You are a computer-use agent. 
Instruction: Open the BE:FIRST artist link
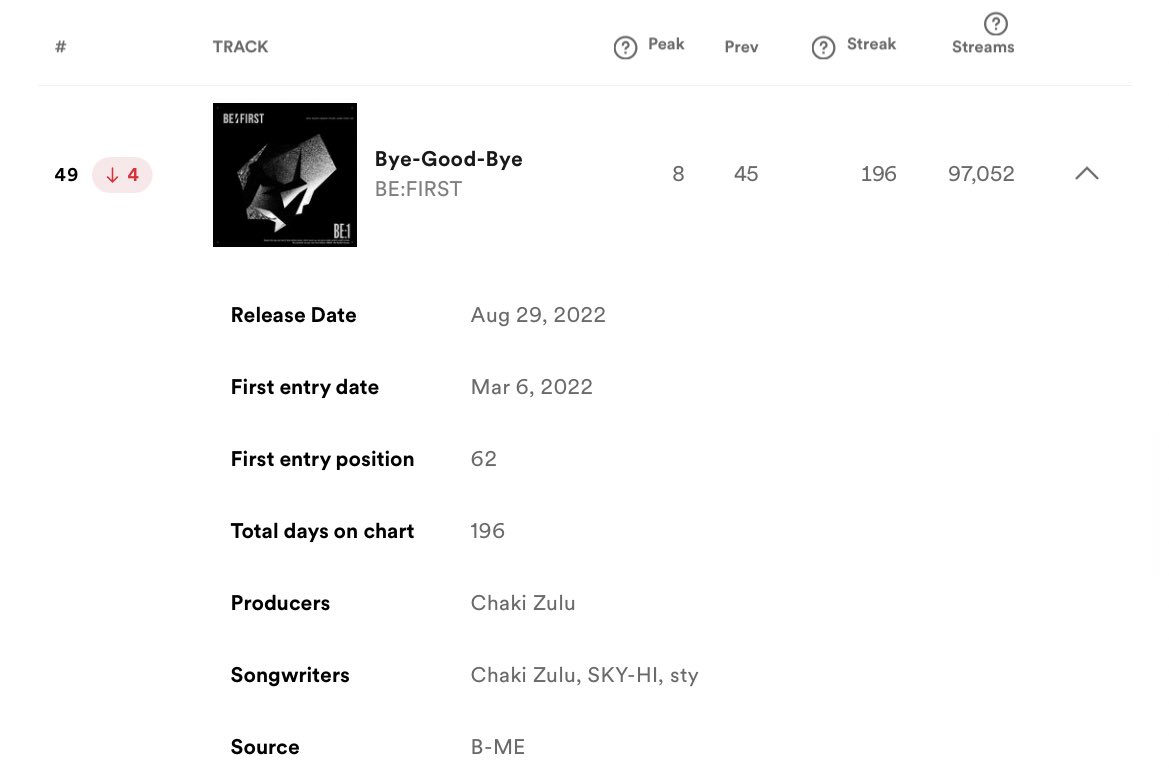418,189
